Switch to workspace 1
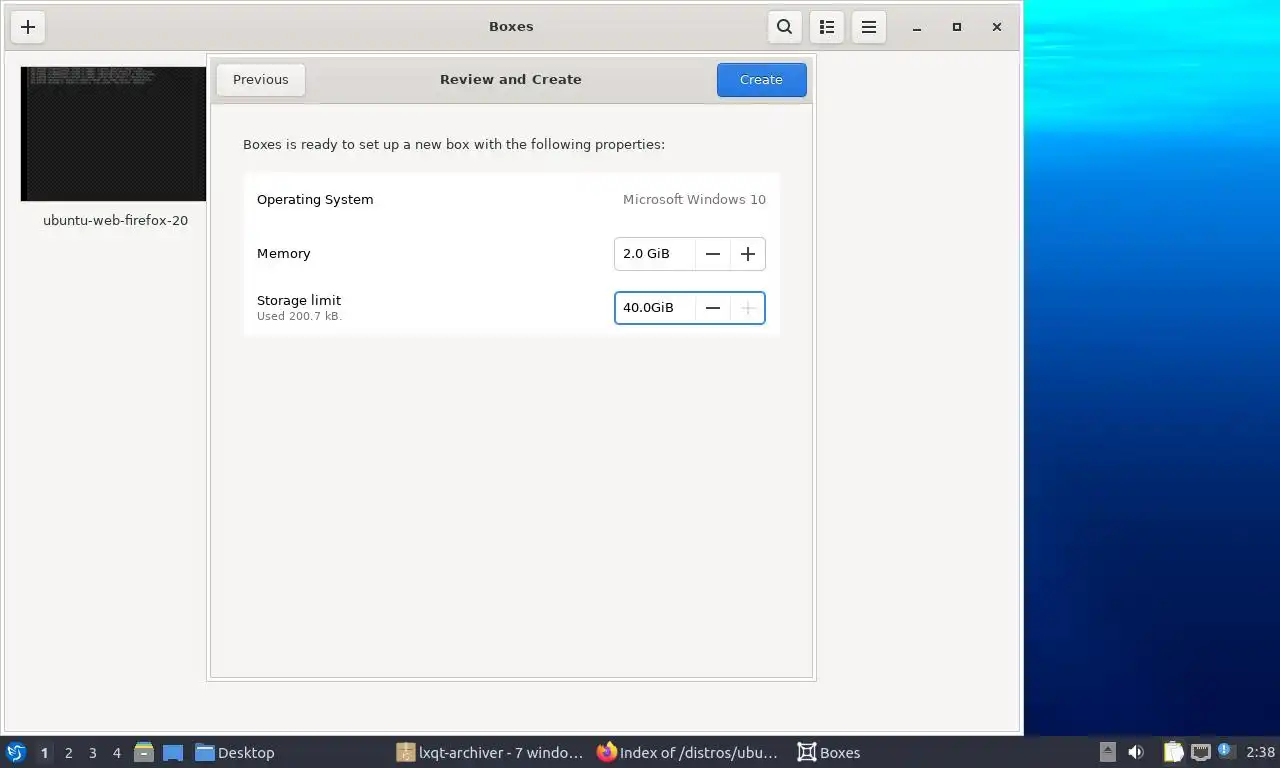The image size is (1280, 768). click(44, 753)
